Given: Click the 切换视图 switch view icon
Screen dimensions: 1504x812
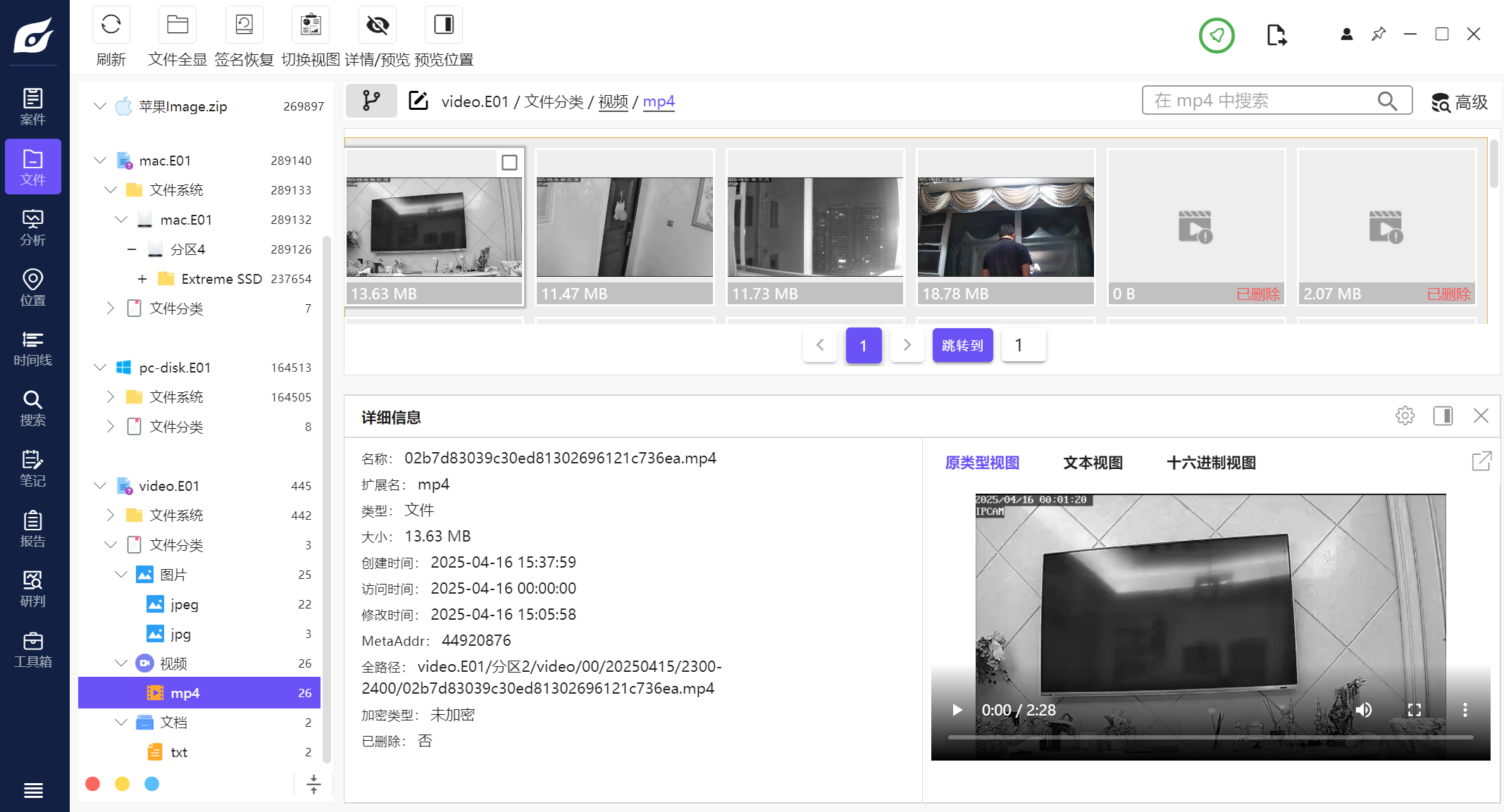Looking at the screenshot, I should [311, 25].
